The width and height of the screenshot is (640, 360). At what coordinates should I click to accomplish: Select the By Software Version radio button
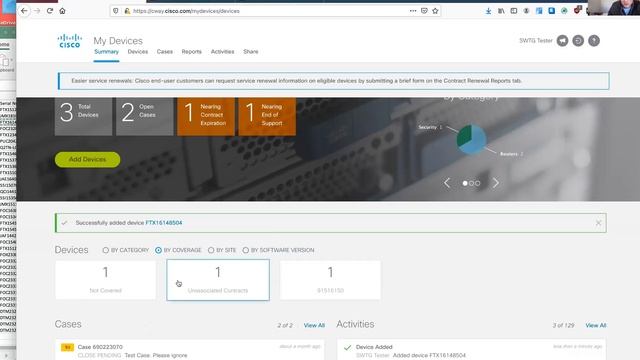tap(246, 250)
